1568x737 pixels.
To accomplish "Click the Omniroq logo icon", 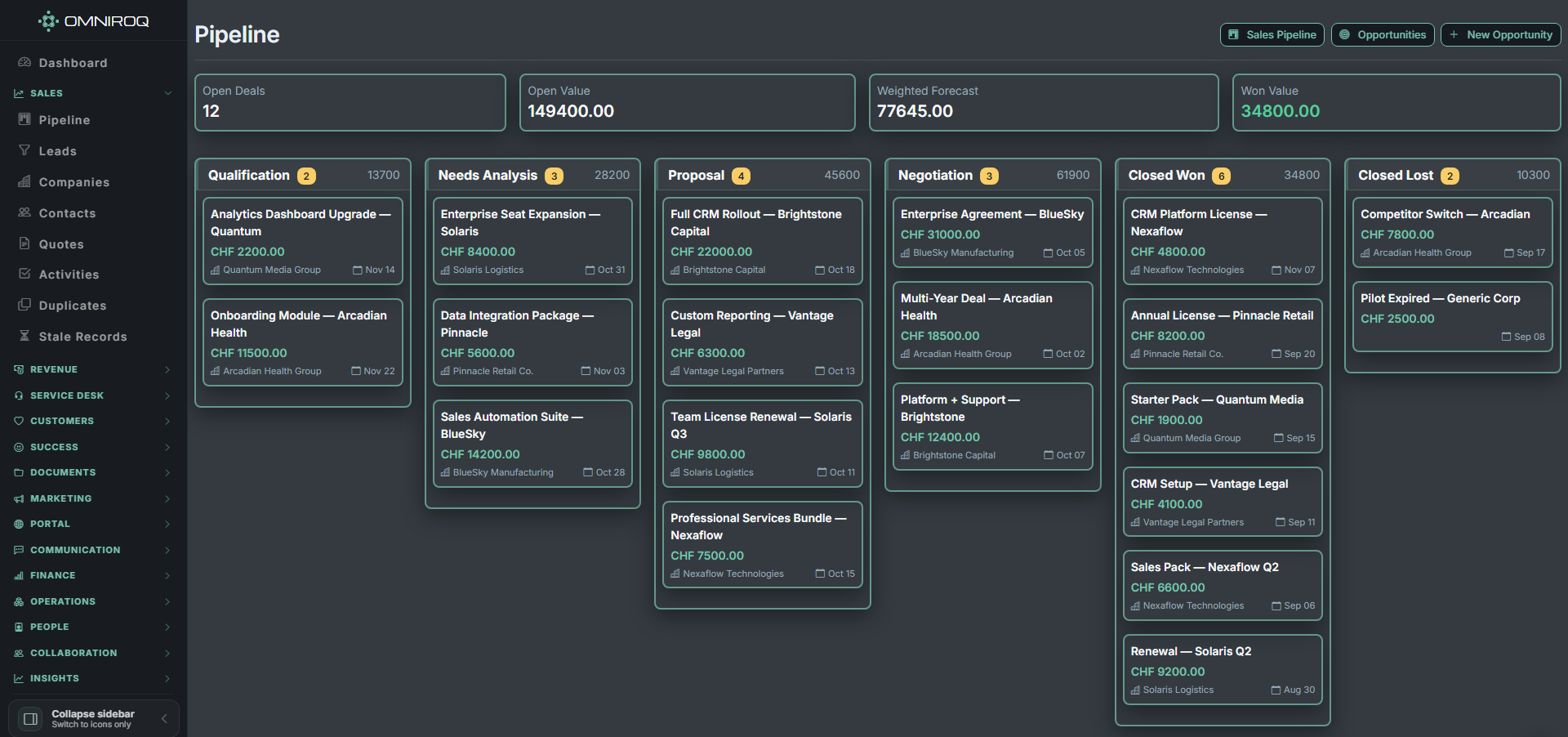I will click(48, 21).
